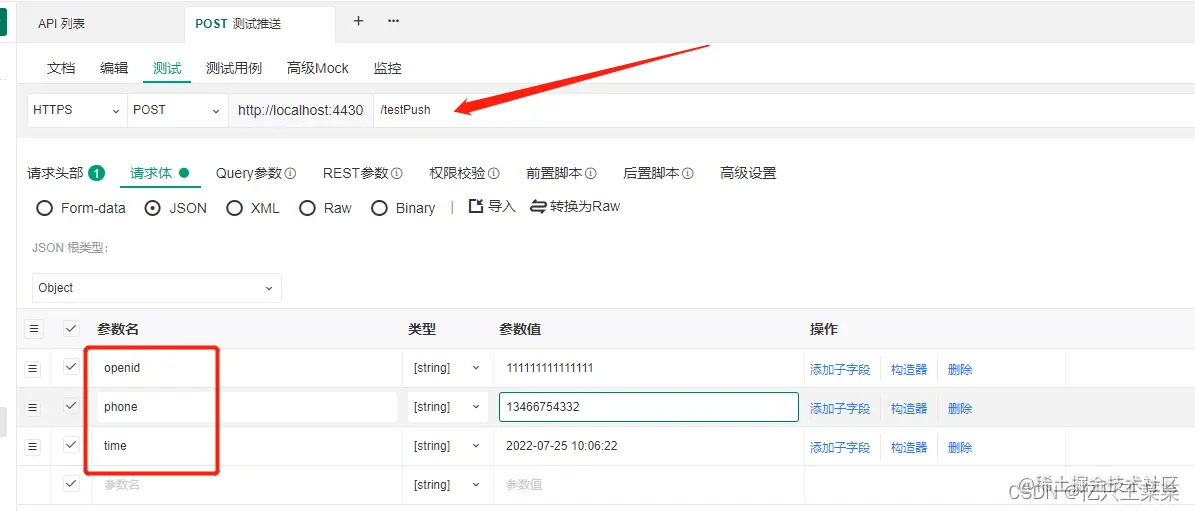This screenshot has height=511, width=1195.
Task: Click the openid parameter name field
Action: pos(247,368)
